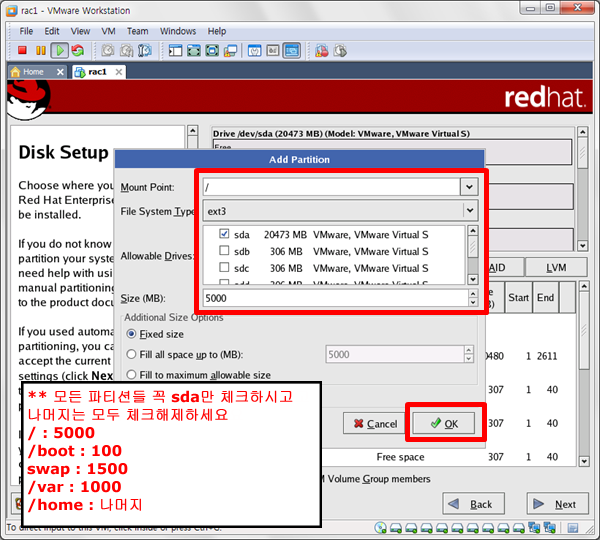
Task: Open the Help menu
Action: tap(217, 31)
